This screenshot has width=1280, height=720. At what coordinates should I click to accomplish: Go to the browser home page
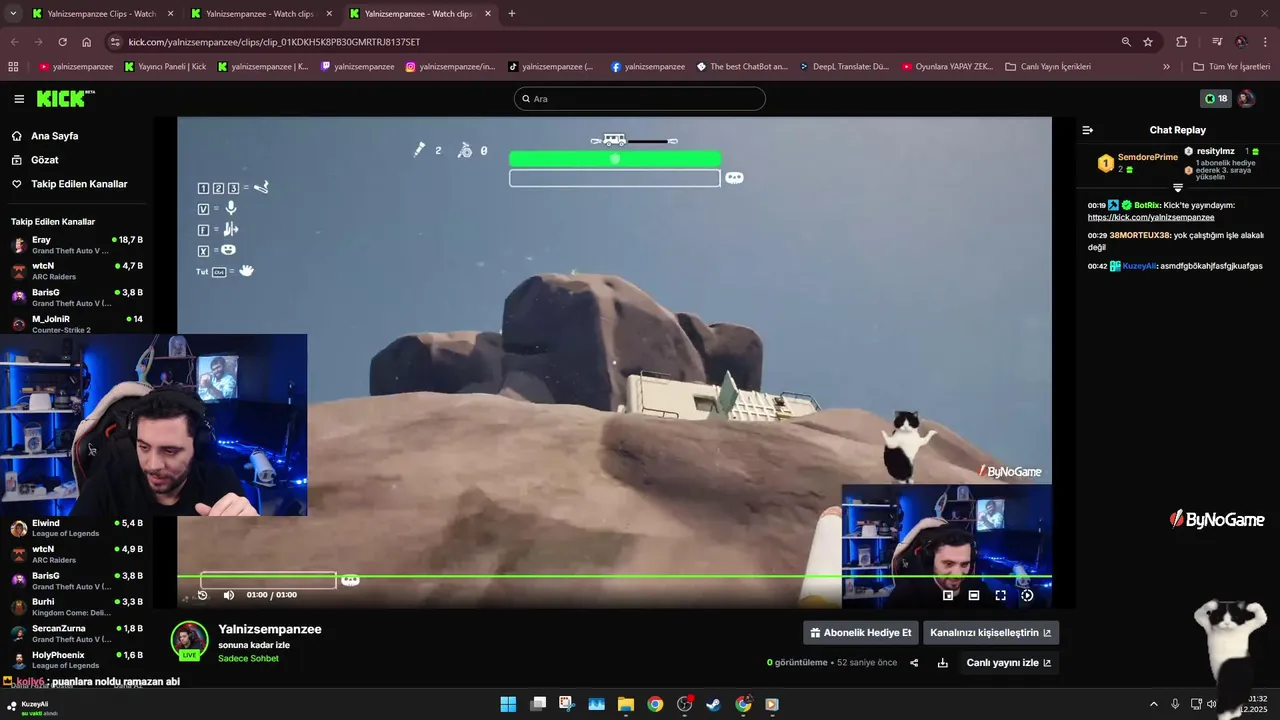pyautogui.click(x=87, y=42)
